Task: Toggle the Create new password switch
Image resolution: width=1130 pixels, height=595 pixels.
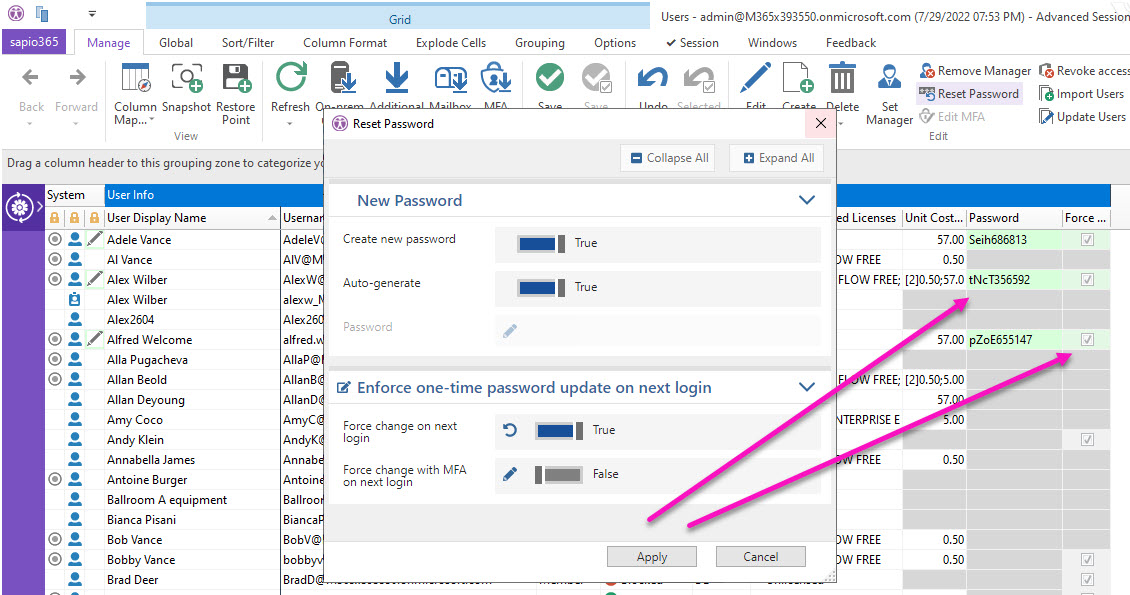Action: point(541,243)
